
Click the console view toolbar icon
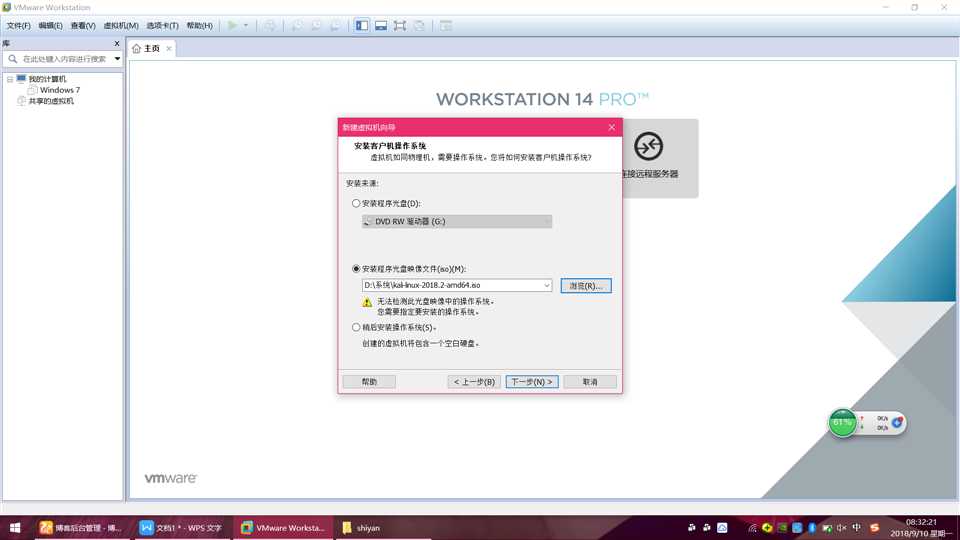tap(446, 26)
